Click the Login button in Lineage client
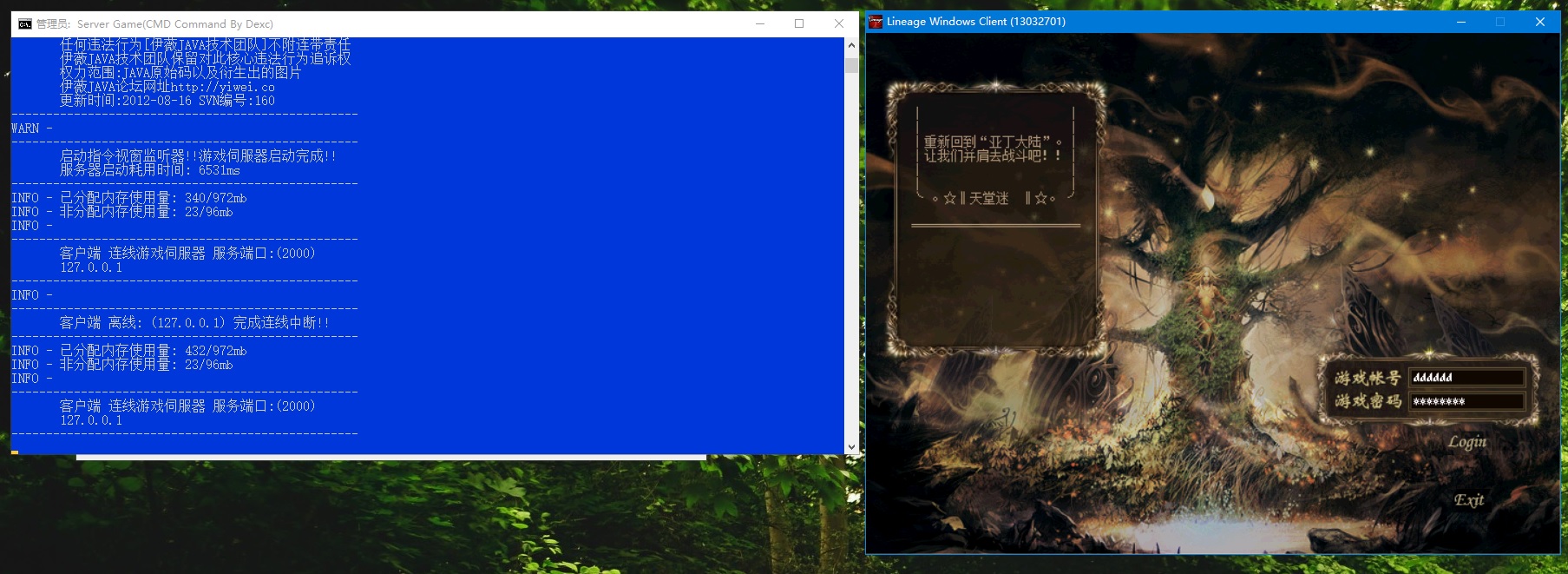Viewport: 1568px width, 574px height. tap(1467, 442)
